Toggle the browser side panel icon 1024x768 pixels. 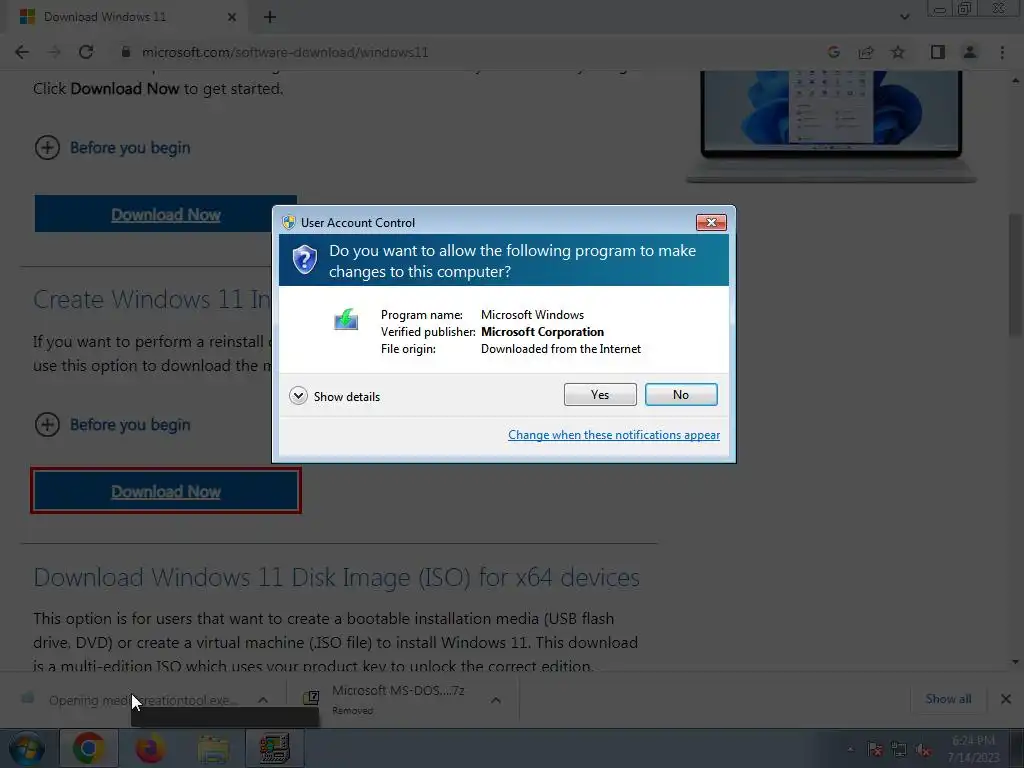(938, 52)
